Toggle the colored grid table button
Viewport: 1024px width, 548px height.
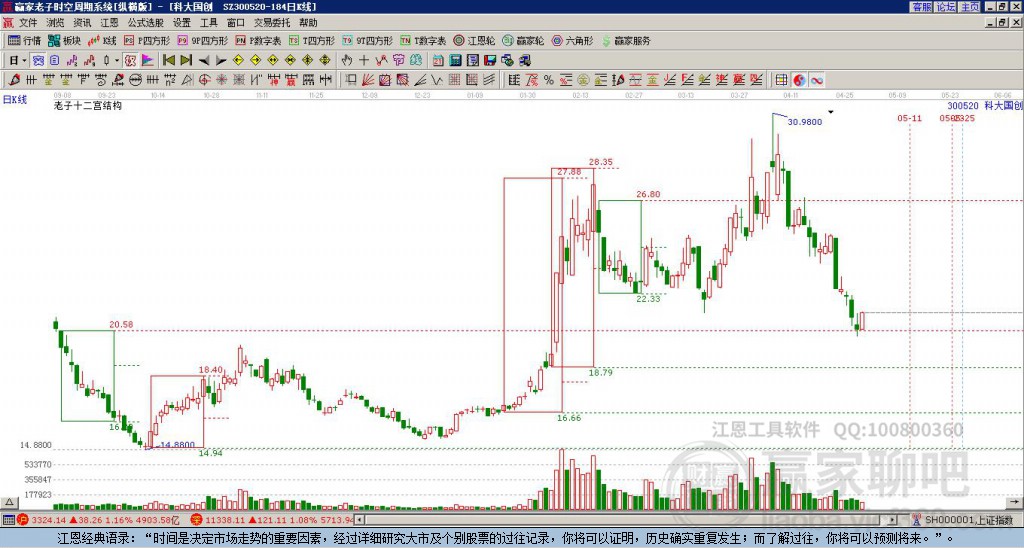(x=781, y=80)
